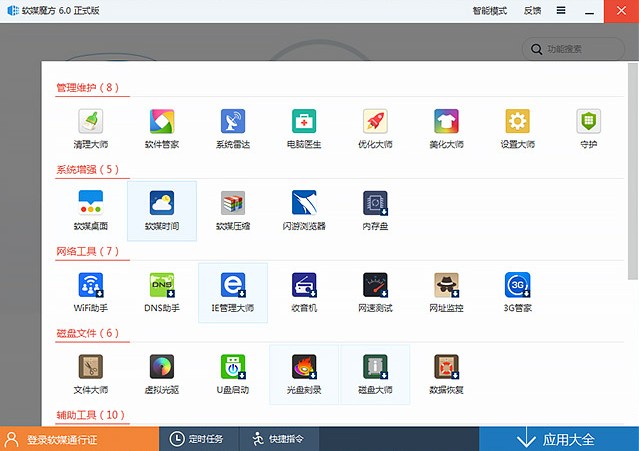Open DNS助手 tool

pos(162,292)
